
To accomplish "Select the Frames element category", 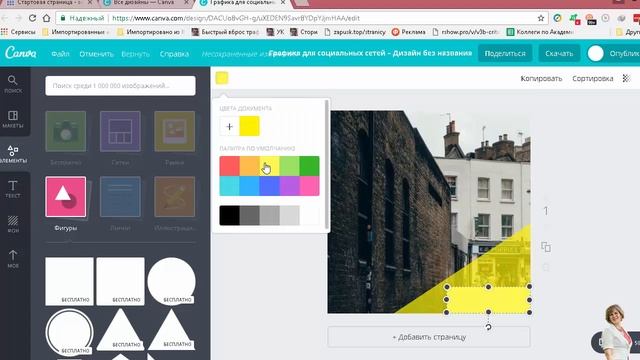I will point(175,131).
